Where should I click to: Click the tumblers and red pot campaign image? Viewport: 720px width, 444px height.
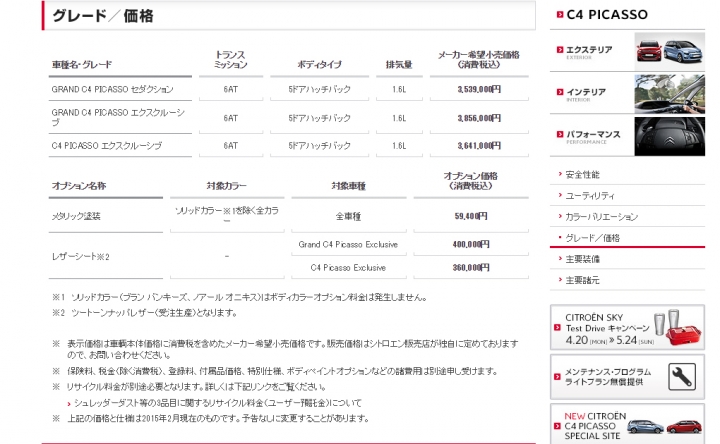coord(678,328)
